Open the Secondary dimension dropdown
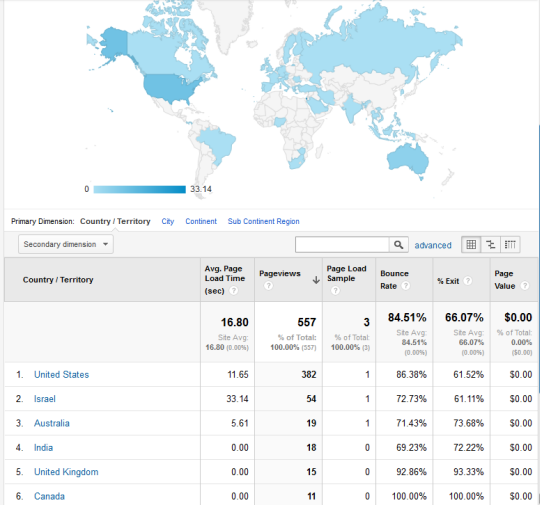This screenshot has height=505, width=540. pos(66,244)
